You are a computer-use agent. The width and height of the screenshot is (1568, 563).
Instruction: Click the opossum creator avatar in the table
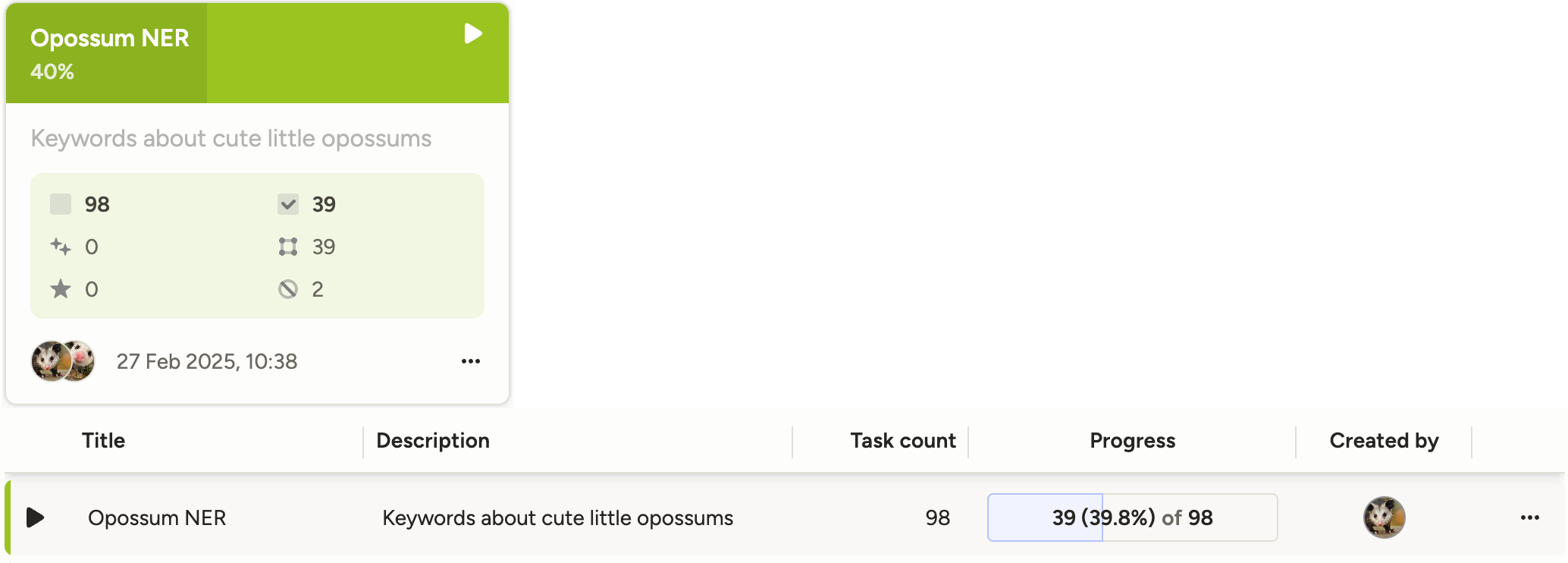1384,517
